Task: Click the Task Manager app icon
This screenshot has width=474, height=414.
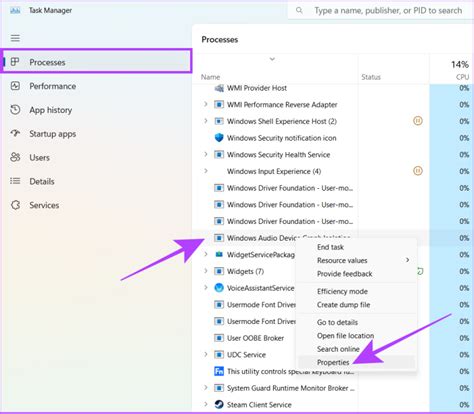Action: pos(15,10)
